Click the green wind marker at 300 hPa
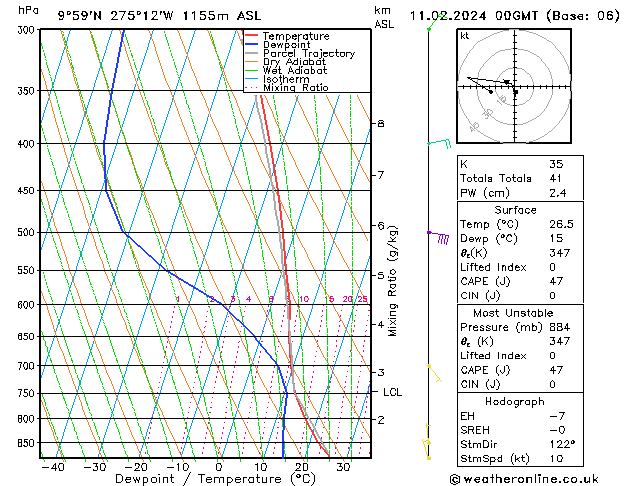Viewport: 629px width, 486px height. pos(430,29)
